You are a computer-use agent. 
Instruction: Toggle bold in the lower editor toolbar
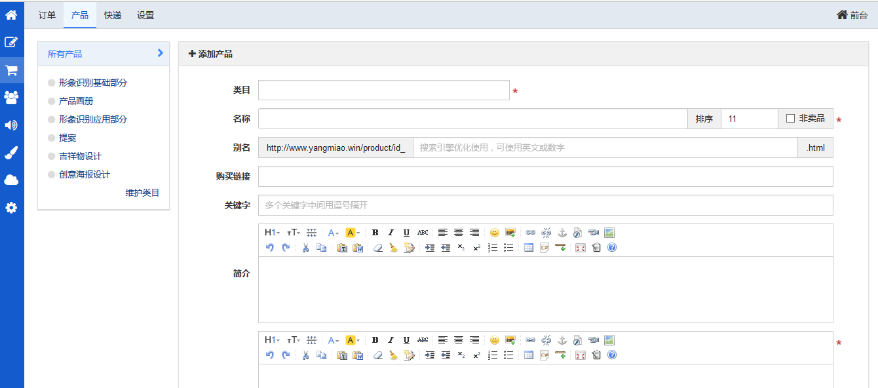point(375,340)
